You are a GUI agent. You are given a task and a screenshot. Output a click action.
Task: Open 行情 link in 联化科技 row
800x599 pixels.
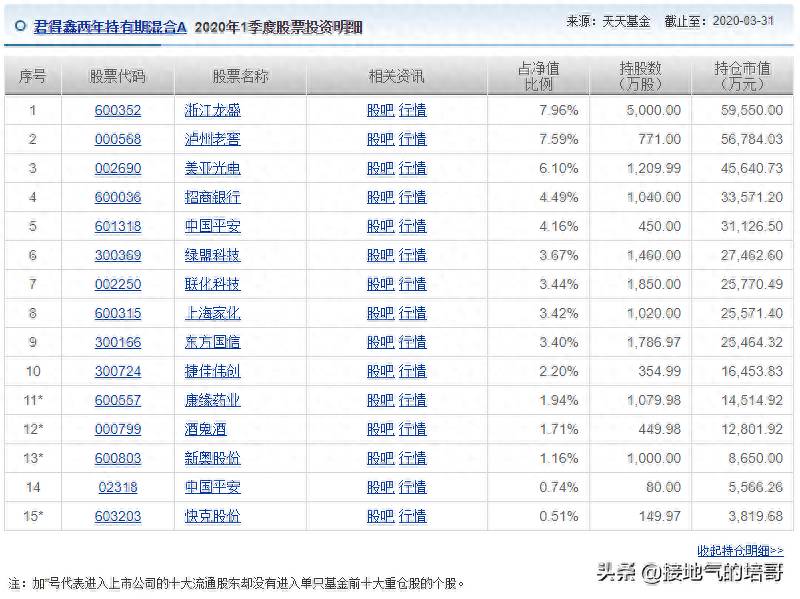tap(412, 284)
